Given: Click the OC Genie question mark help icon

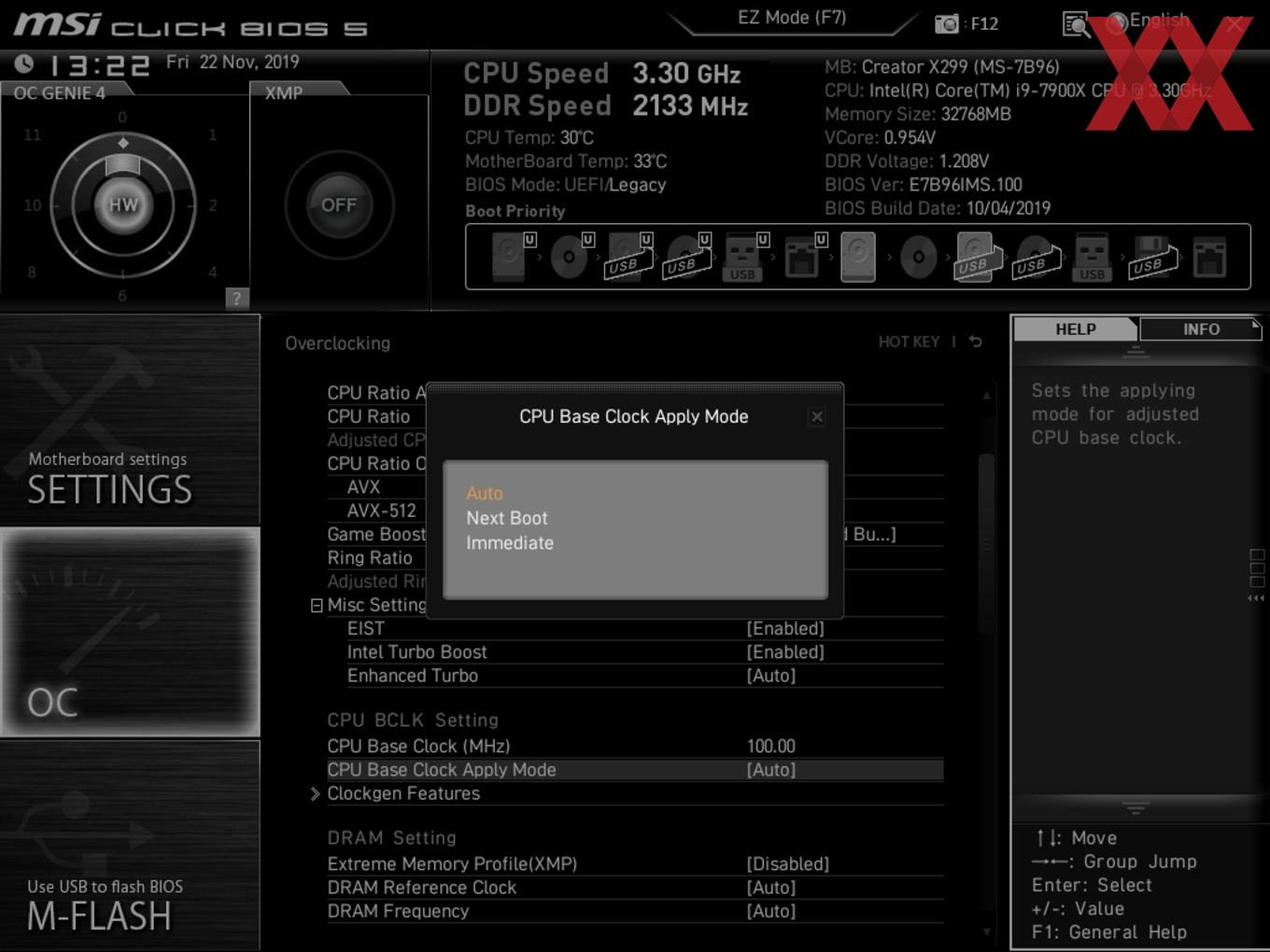Looking at the screenshot, I should coord(237,299).
